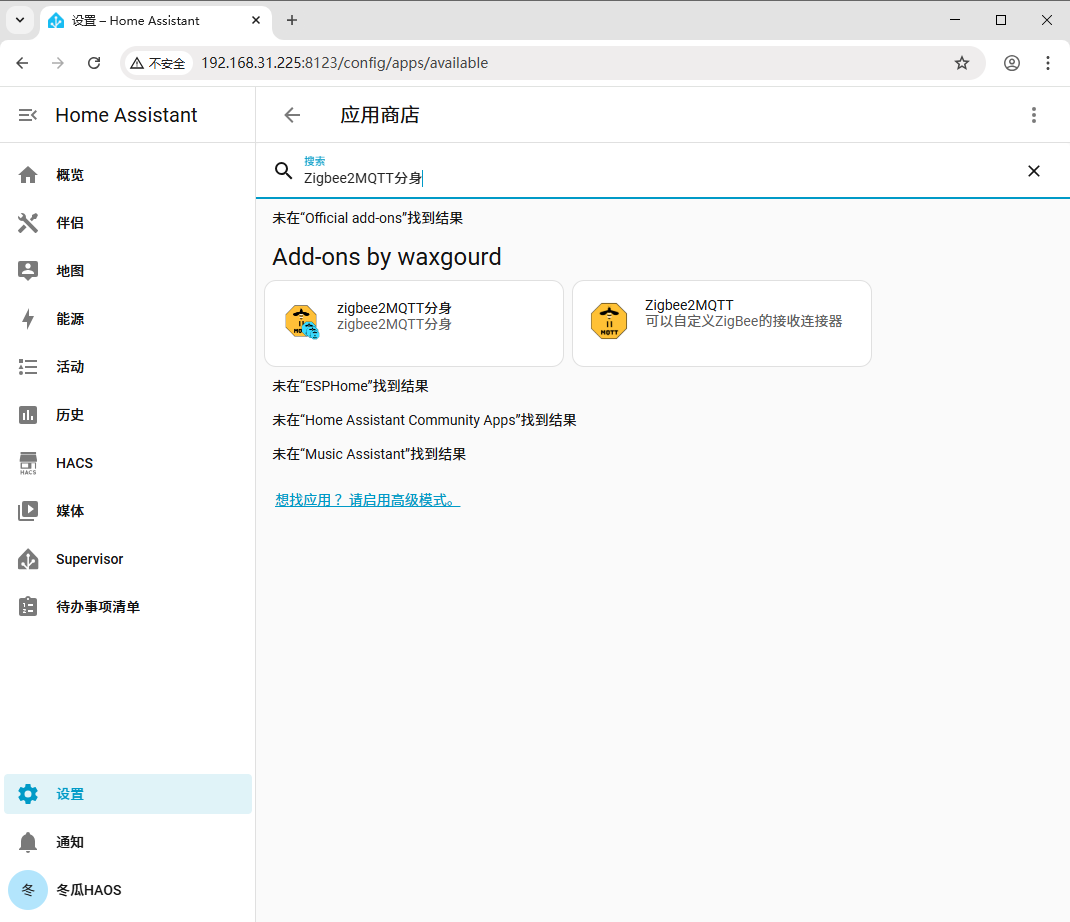Screen dimensions: 1070x922
Task: Open the zigbee2MQTT分身 add-on card
Action: tap(414, 323)
